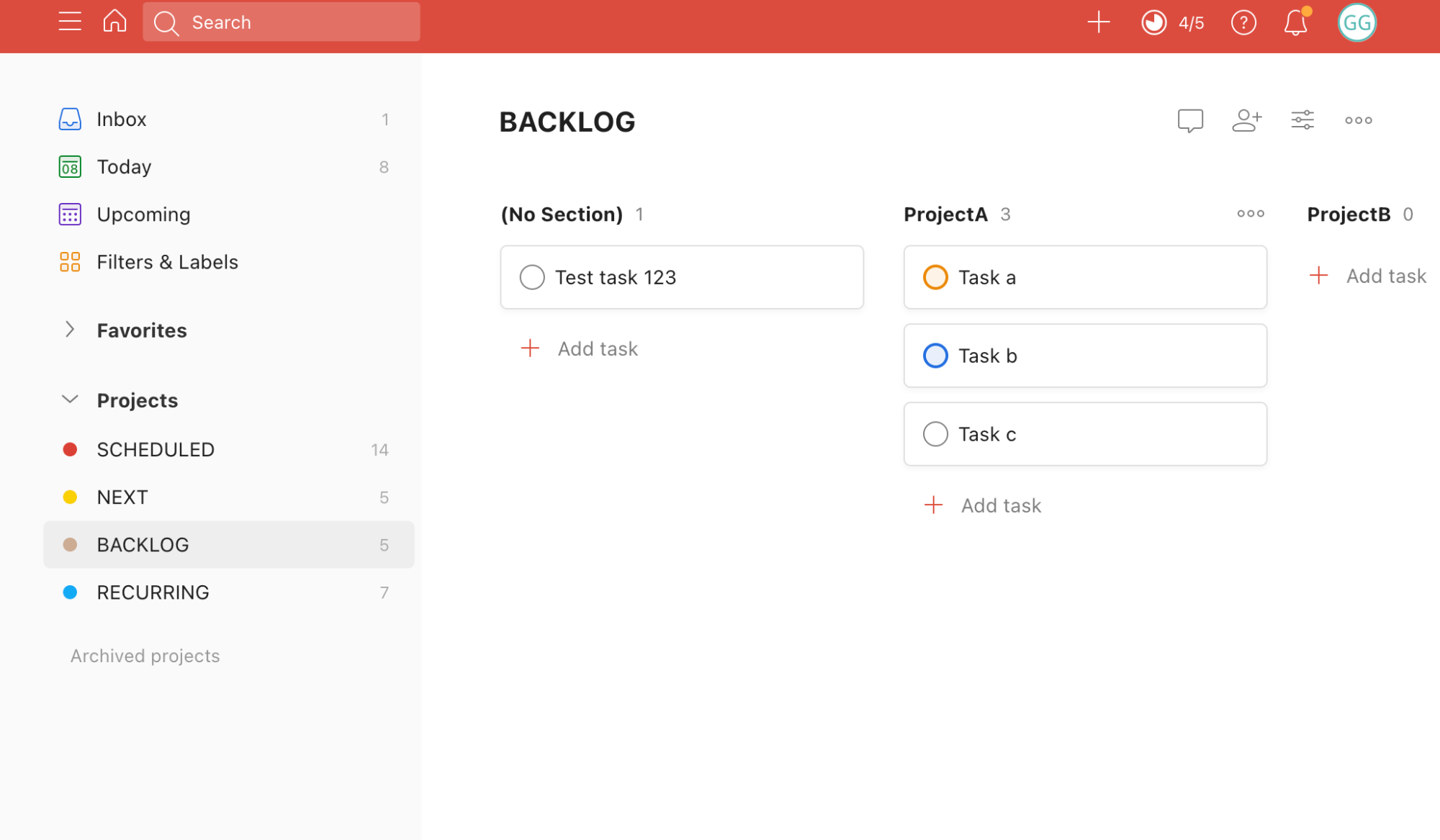Click the home navigation icon
Screen dimensions: 1440x840
114,22
